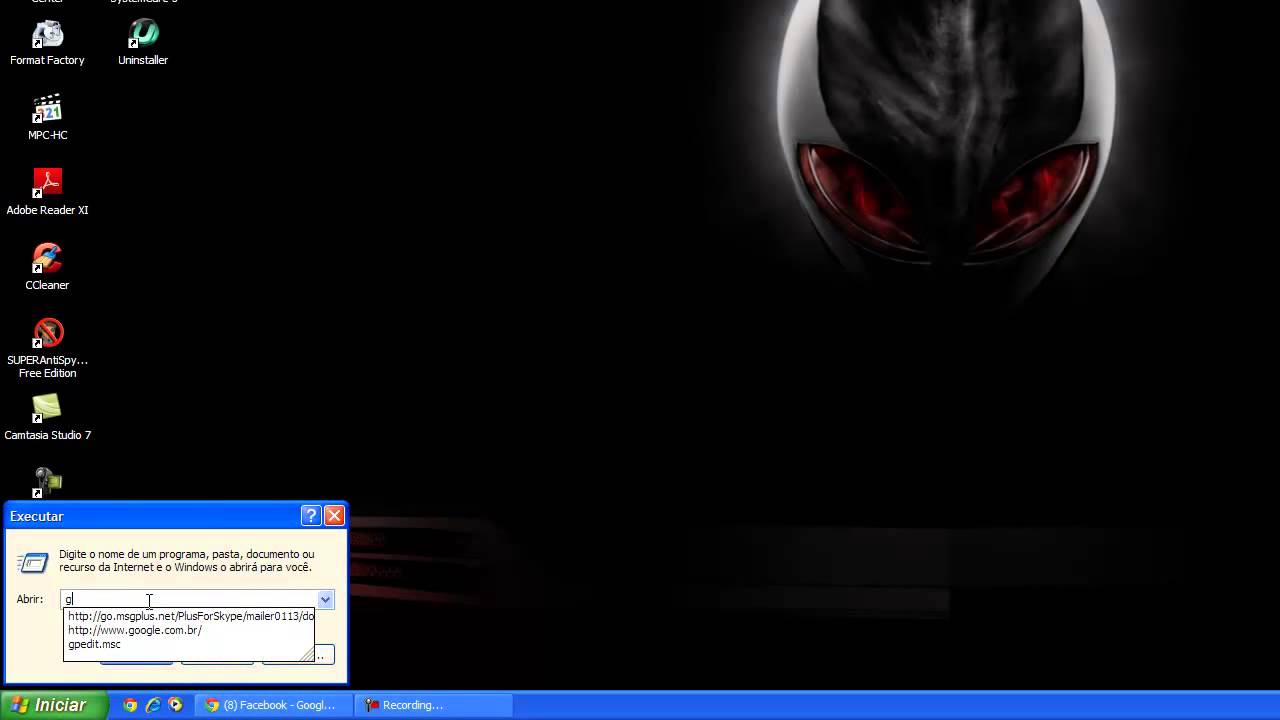Screen dimensions: 1280x720
Task: Open the Format Factory desktop shortcut
Action: click(47, 43)
